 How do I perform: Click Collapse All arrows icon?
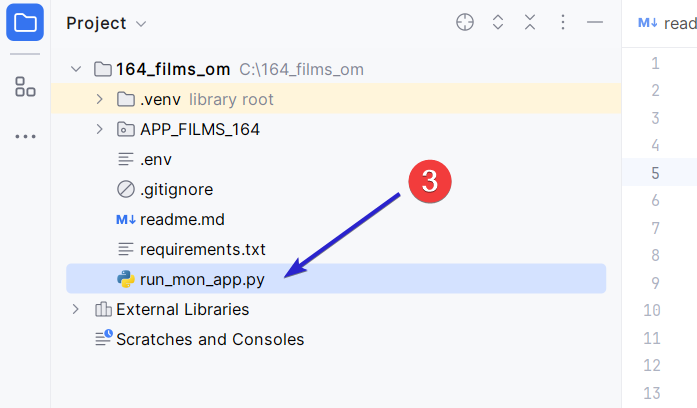(530, 22)
